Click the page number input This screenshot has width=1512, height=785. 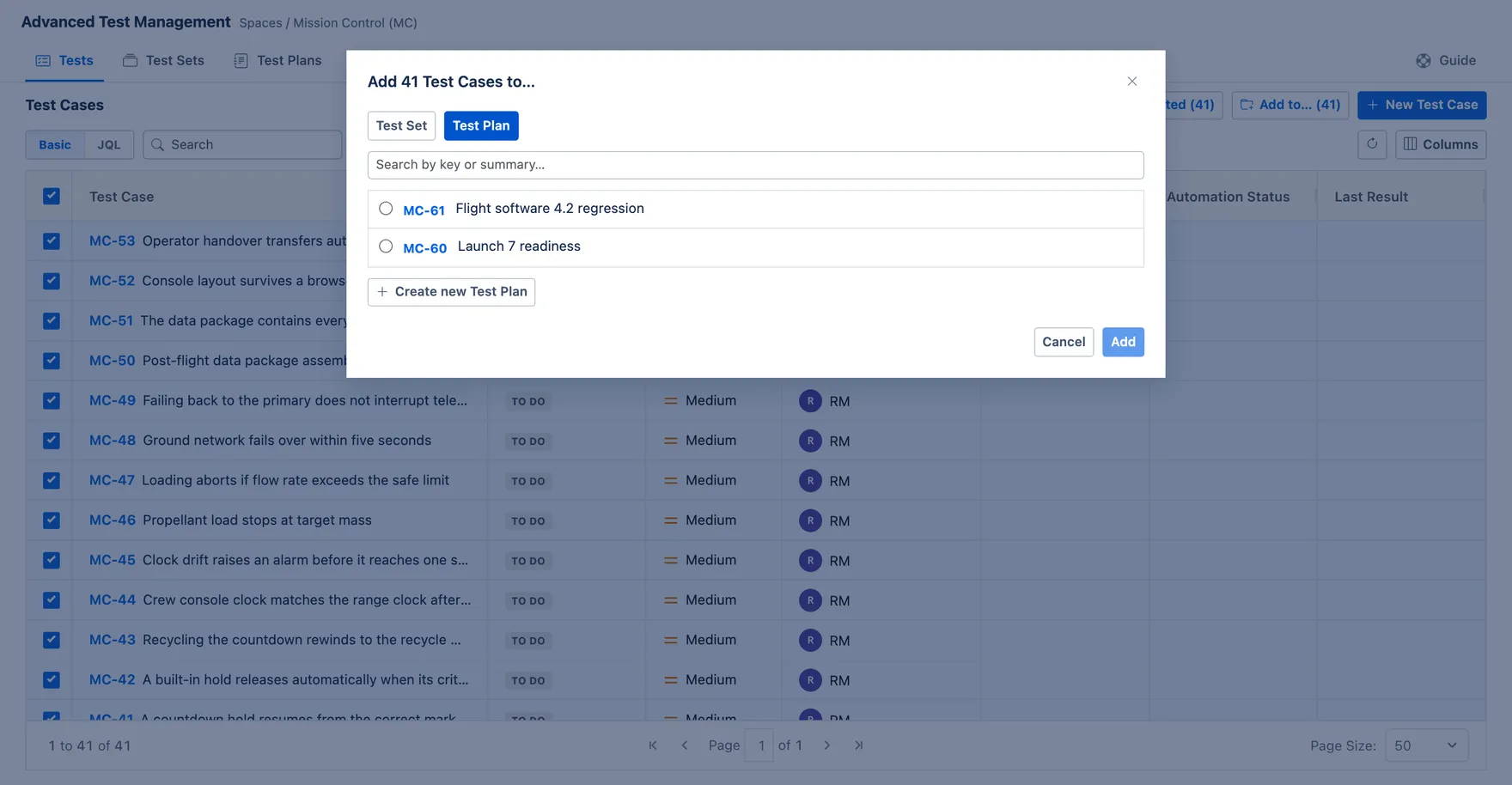click(760, 745)
